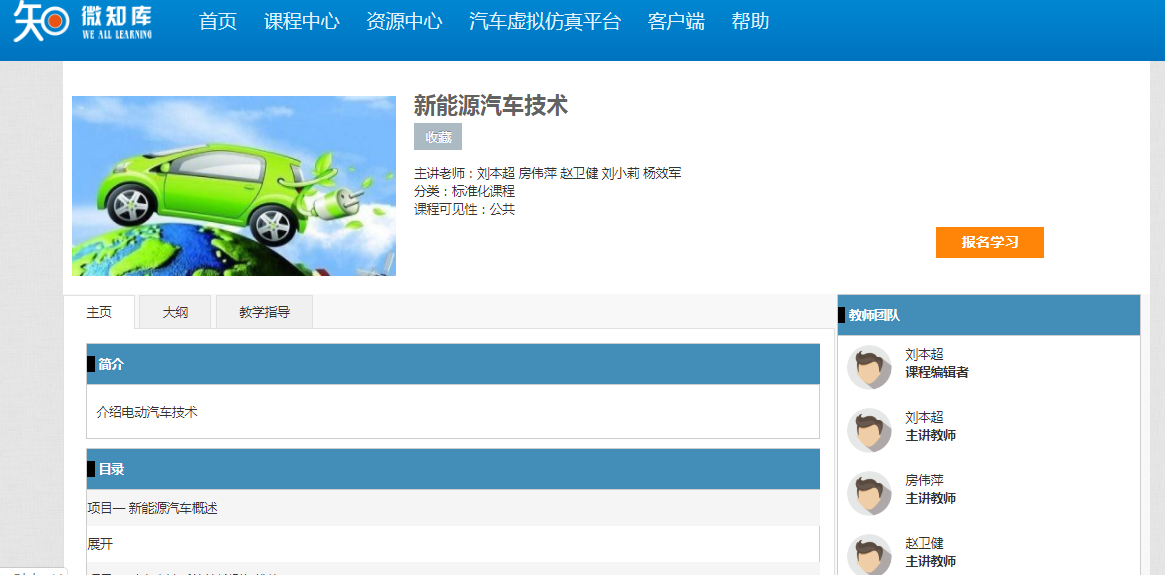Screen dimensions: 1165x575
Task: Select the 主页 tab
Action: coord(99,312)
